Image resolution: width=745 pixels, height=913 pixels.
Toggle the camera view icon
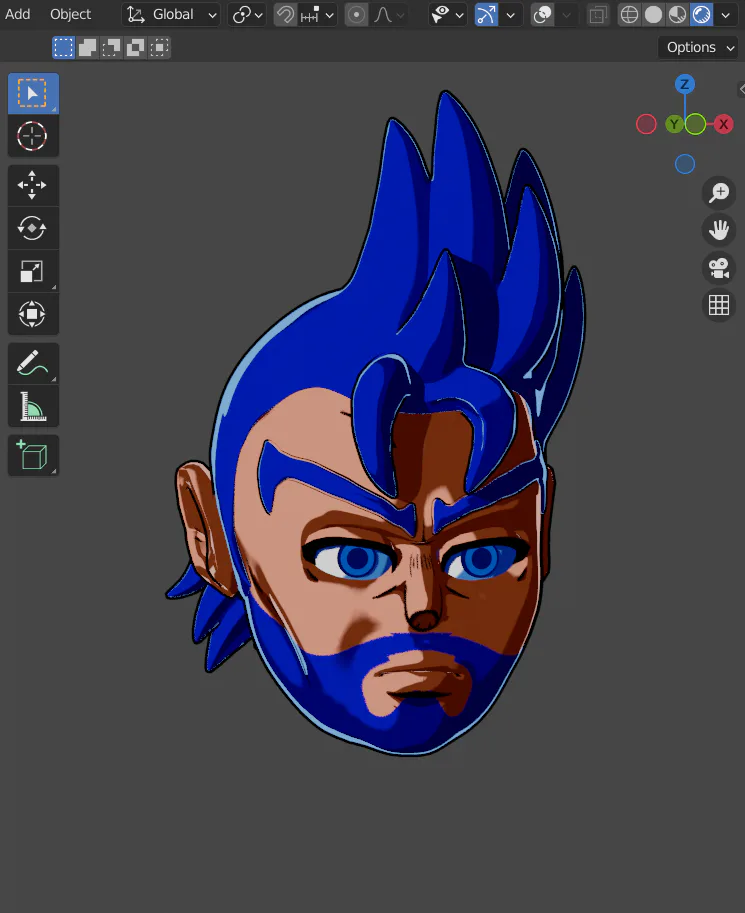point(719,268)
